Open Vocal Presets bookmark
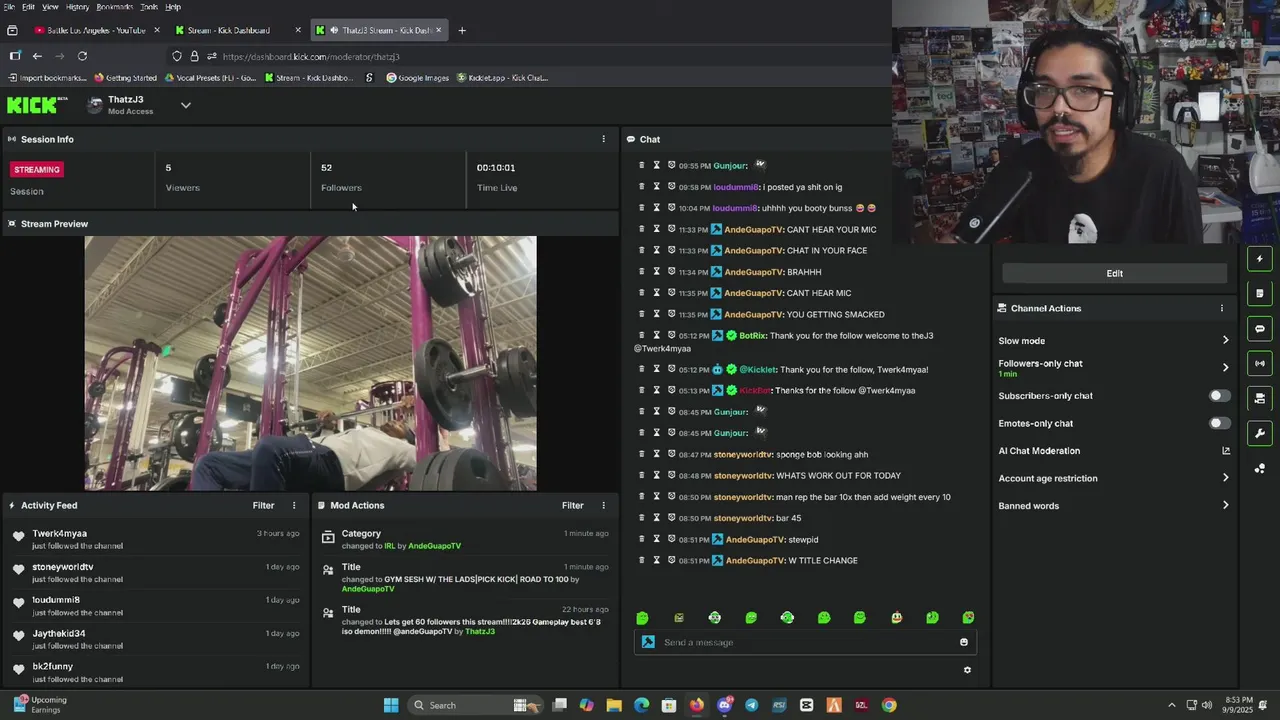This screenshot has width=1280, height=720. pyautogui.click(x=210, y=78)
